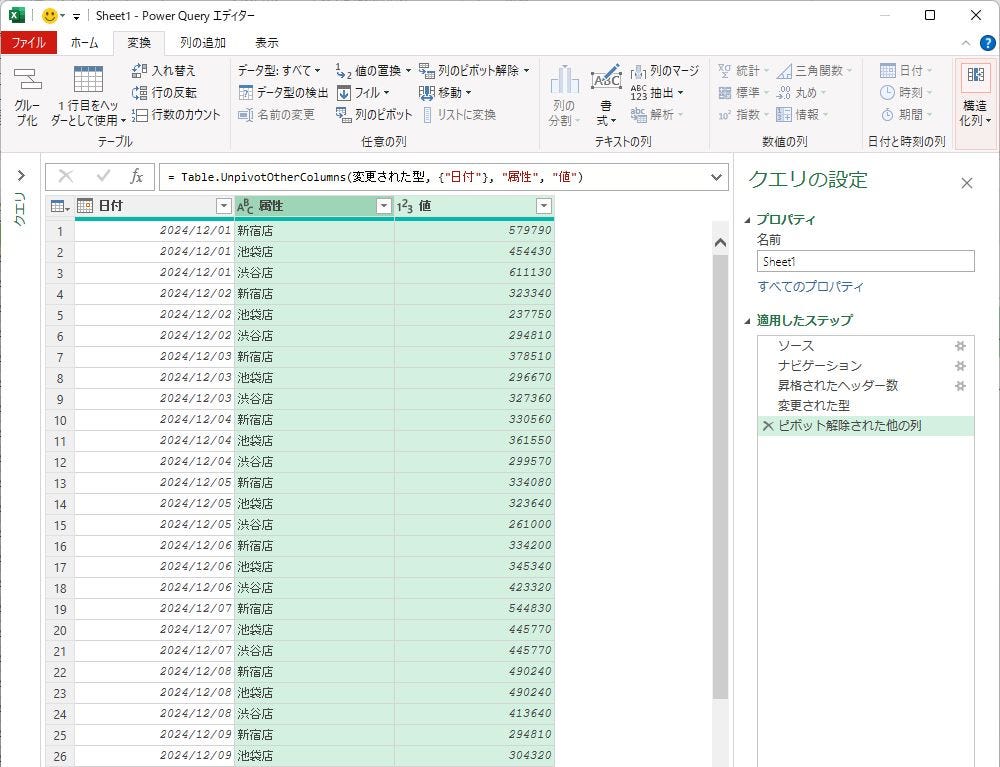Click 列のピボット (Pivot Column) icon
This screenshot has width=1000, height=767.
pos(344,115)
